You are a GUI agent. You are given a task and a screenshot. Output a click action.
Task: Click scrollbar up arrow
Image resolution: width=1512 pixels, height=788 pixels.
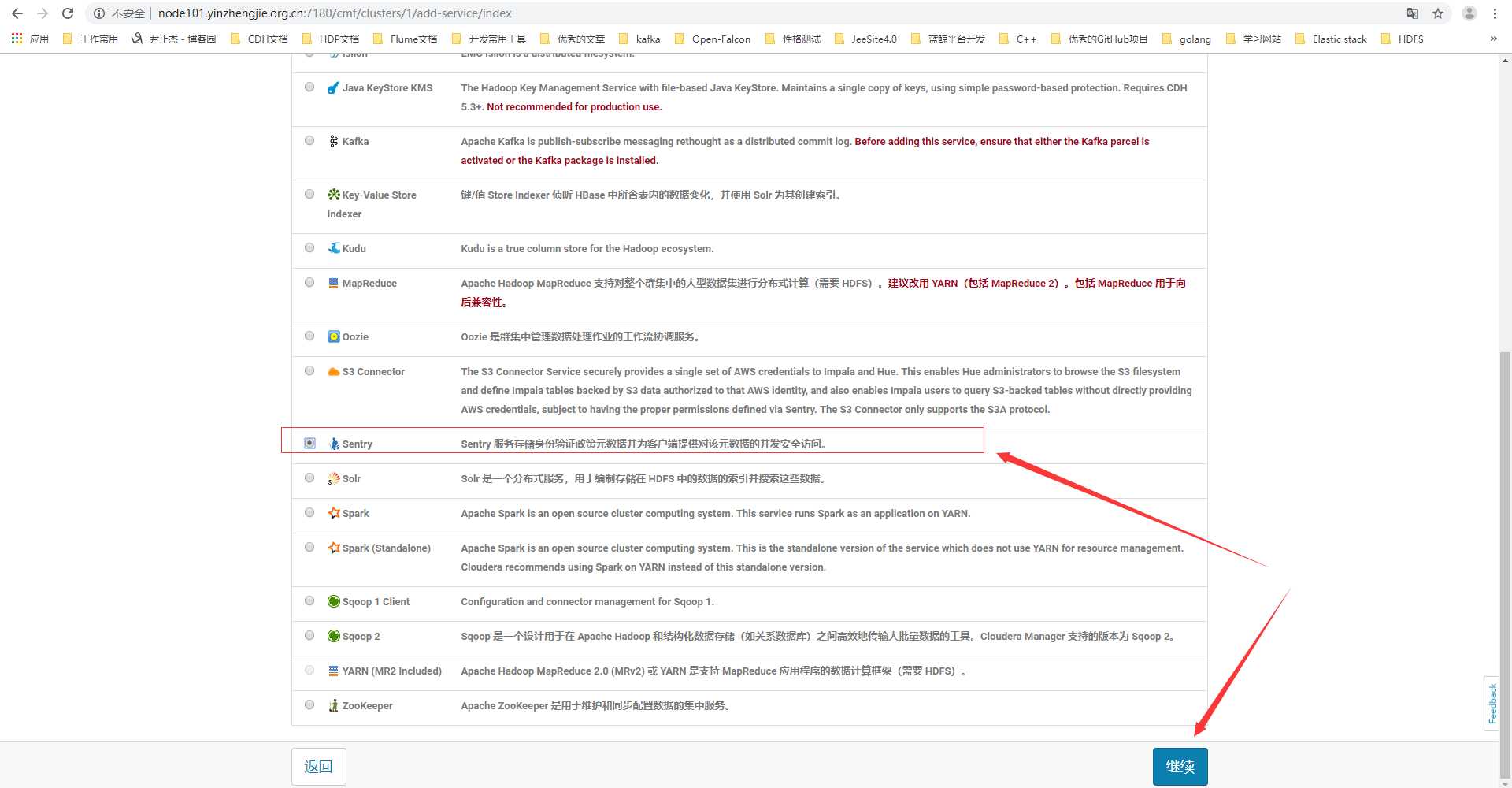click(x=1505, y=61)
